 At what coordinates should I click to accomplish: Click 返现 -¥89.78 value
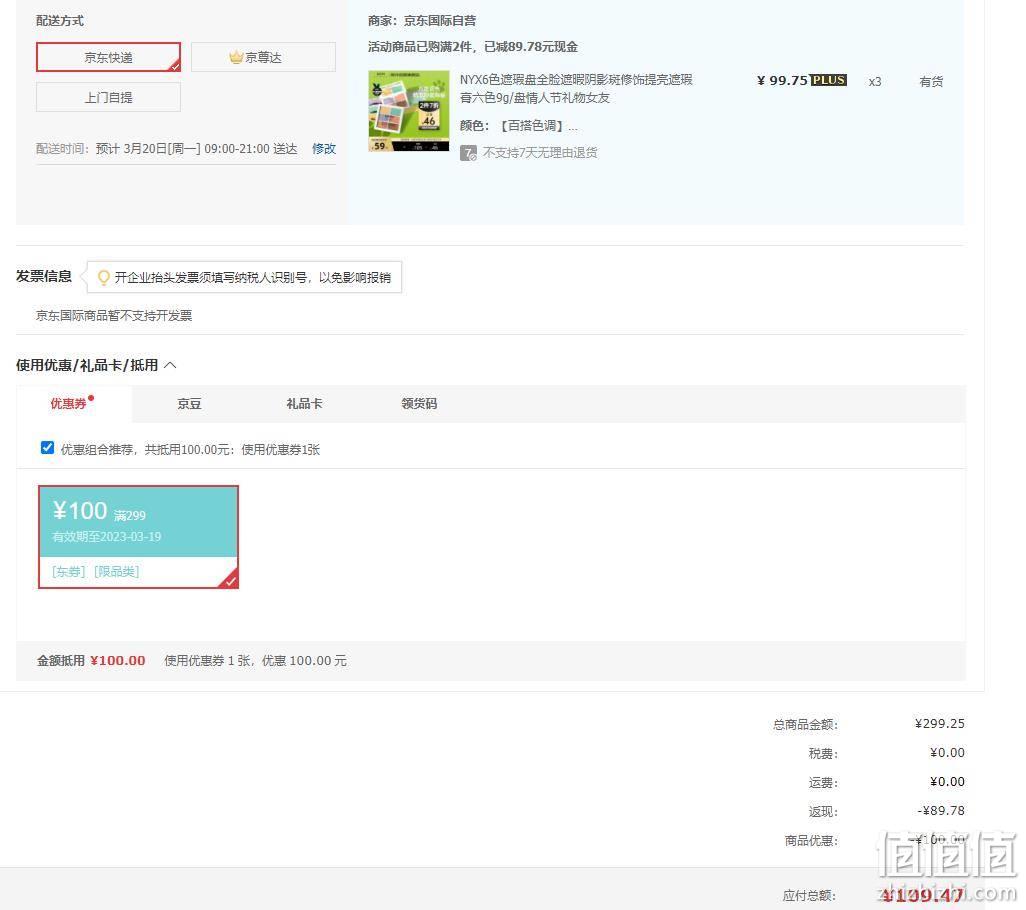point(941,811)
